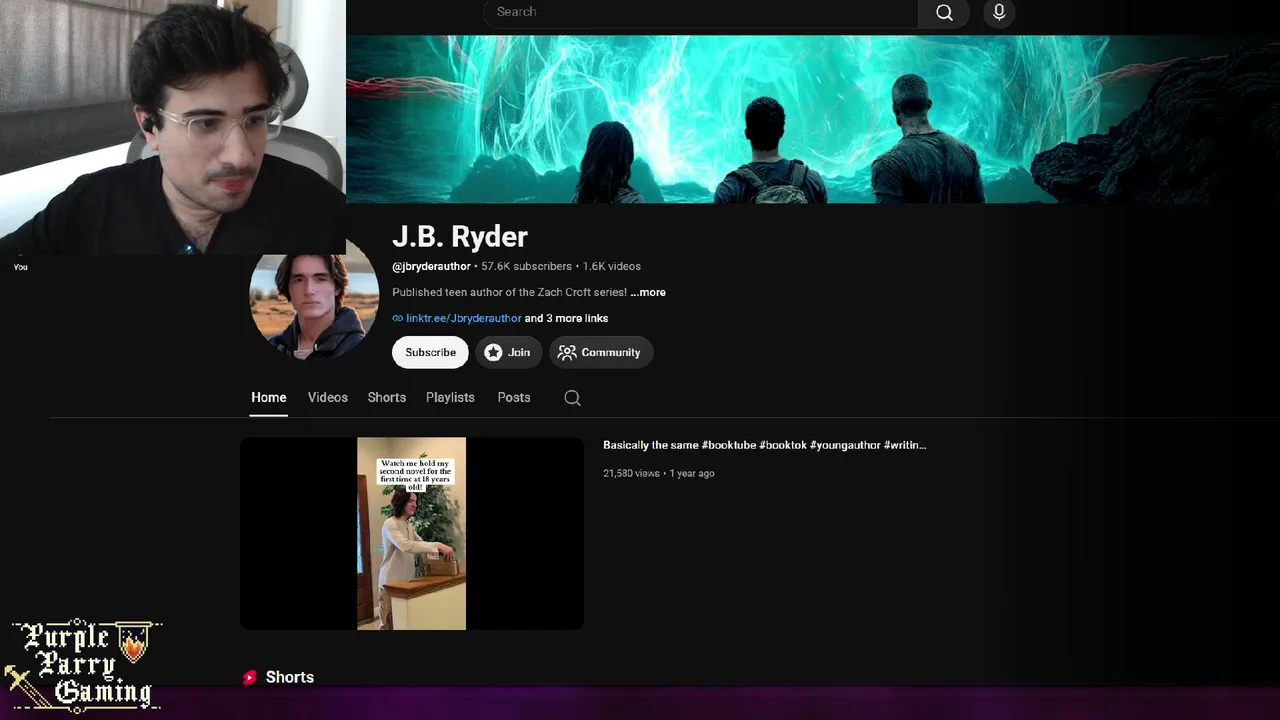Go to the Posts tab
The height and width of the screenshot is (720, 1280).
tap(514, 397)
